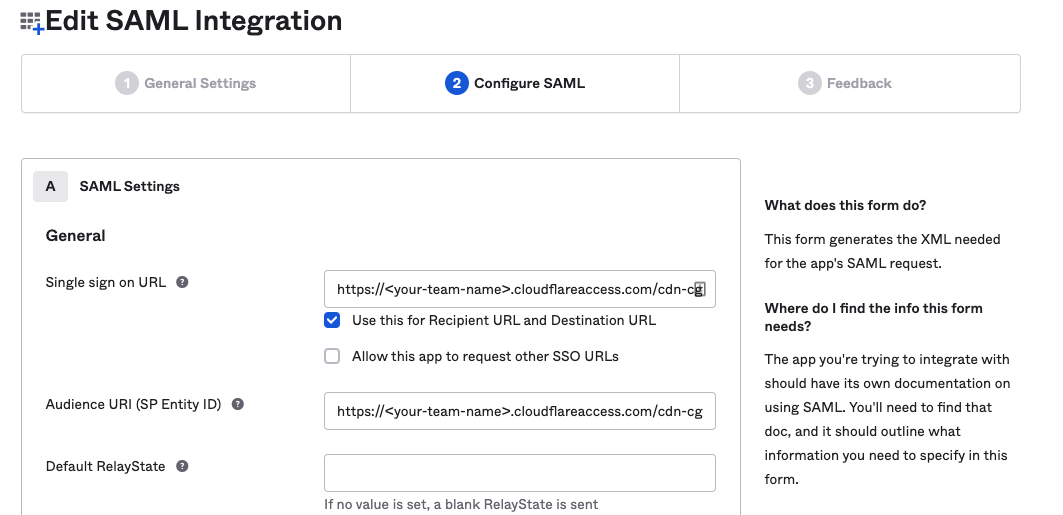Select the "SAML Settings" section heading
Image resolution: width=1063 pixels, height=515 pixels.
[x=129, y=186]
